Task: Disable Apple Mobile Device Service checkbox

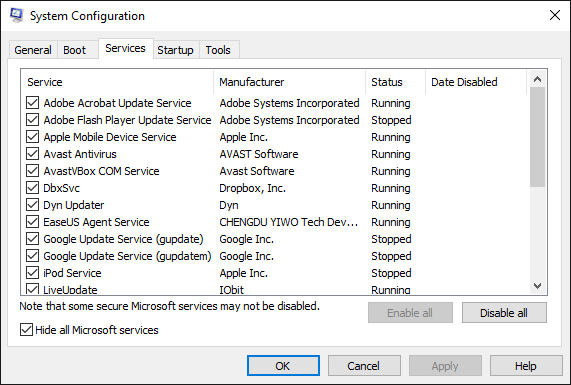Action: 32,137
